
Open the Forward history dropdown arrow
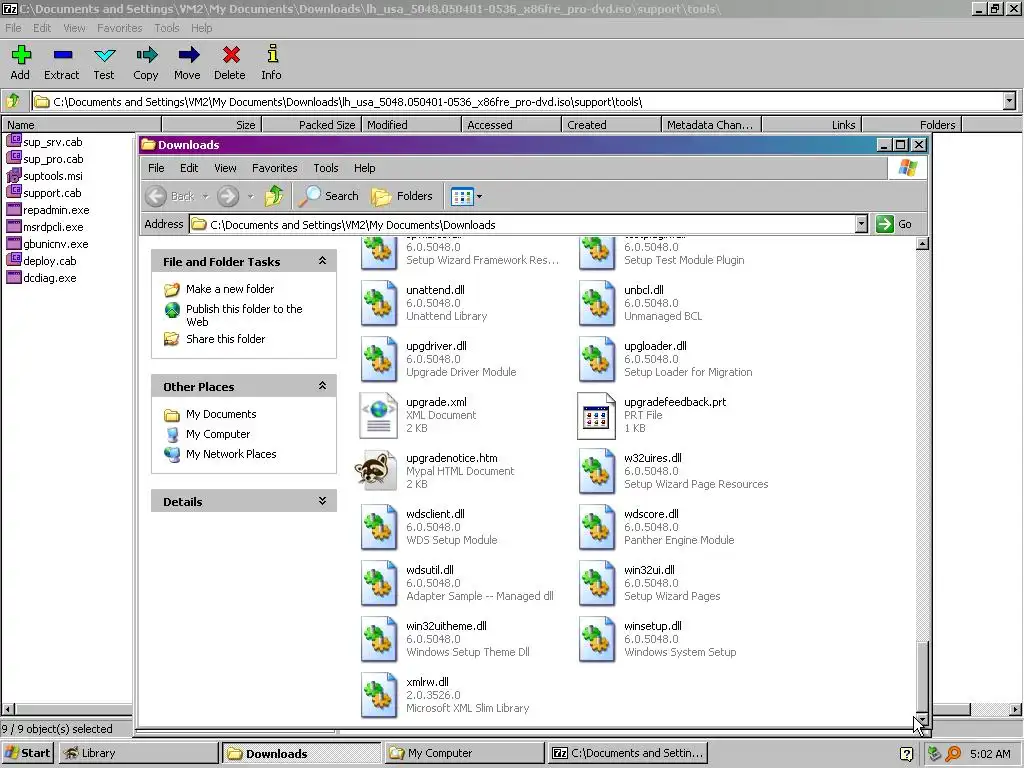tap(250, 196)
